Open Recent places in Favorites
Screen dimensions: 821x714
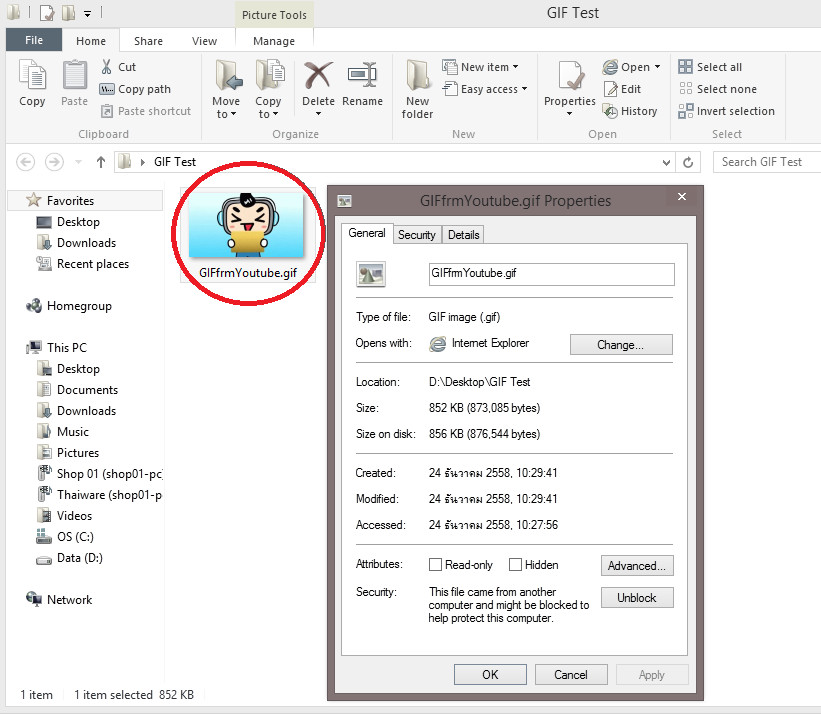[82, 264]
